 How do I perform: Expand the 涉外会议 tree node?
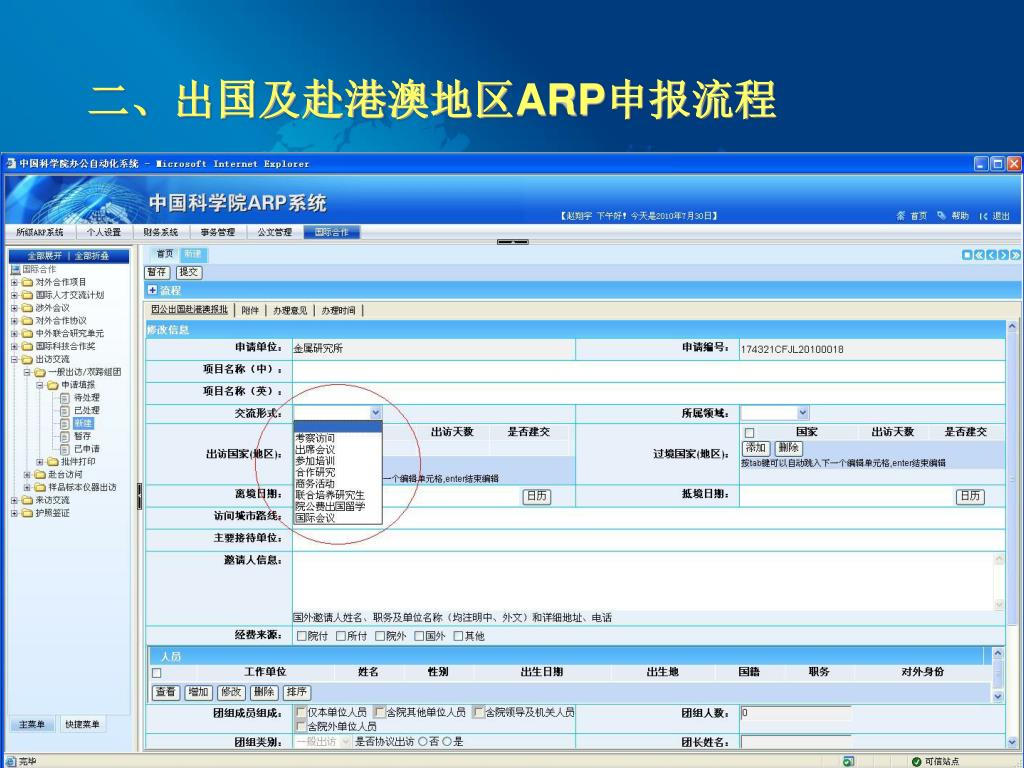coord(14,308)
